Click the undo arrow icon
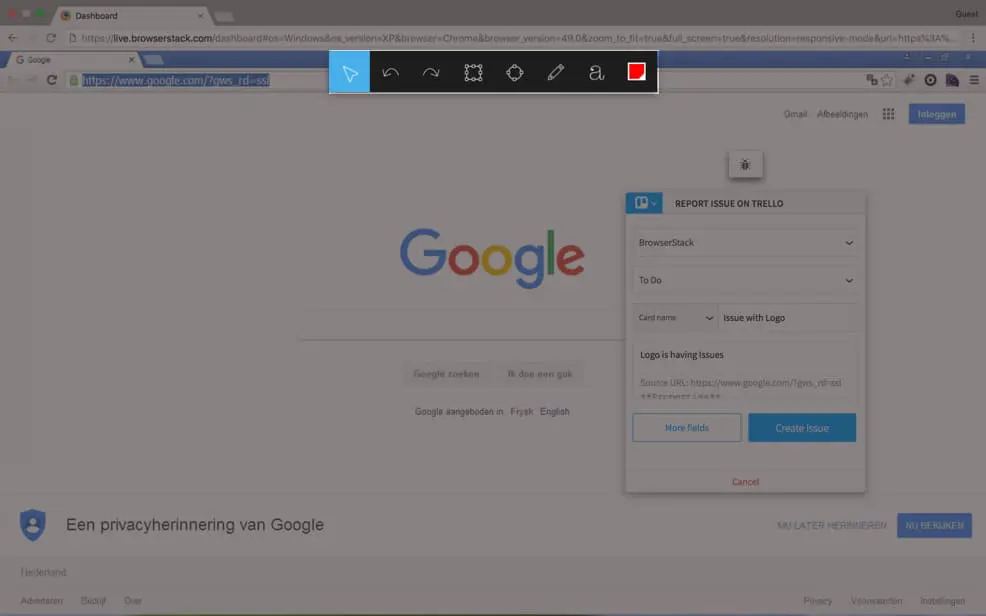Viewport: 986px width, 616px height. pyautogui.click(x=391, y=73)
